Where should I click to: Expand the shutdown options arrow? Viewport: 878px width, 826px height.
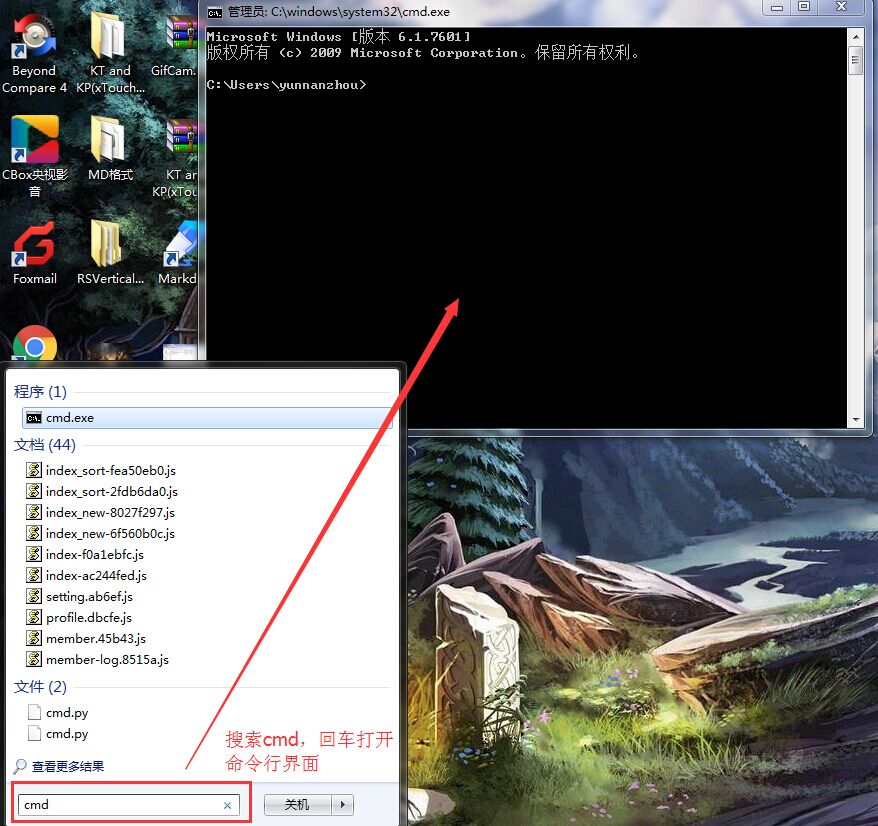click(343, 805)
